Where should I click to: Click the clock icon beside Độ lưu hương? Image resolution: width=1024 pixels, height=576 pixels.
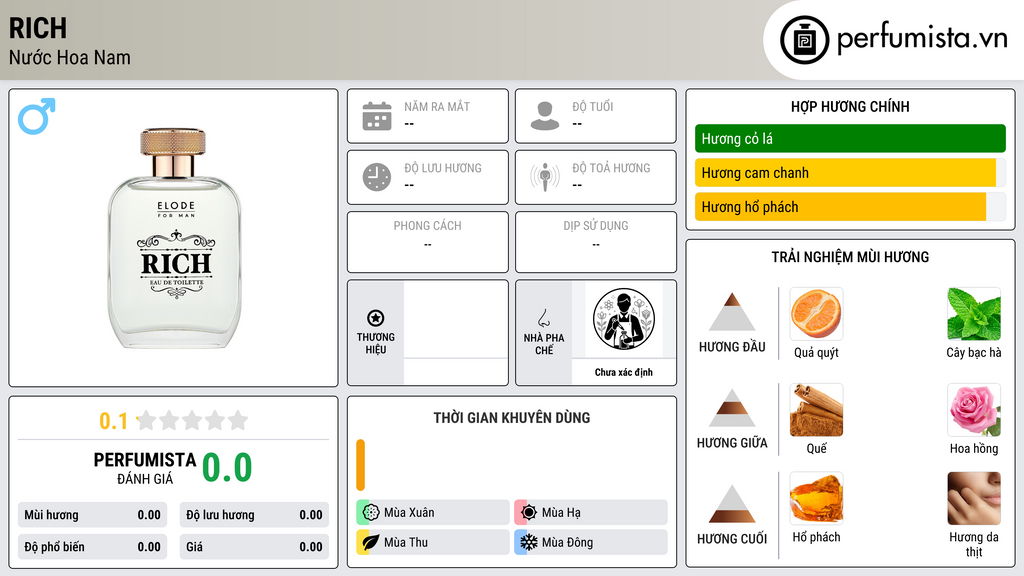click(x=377, y=177)
